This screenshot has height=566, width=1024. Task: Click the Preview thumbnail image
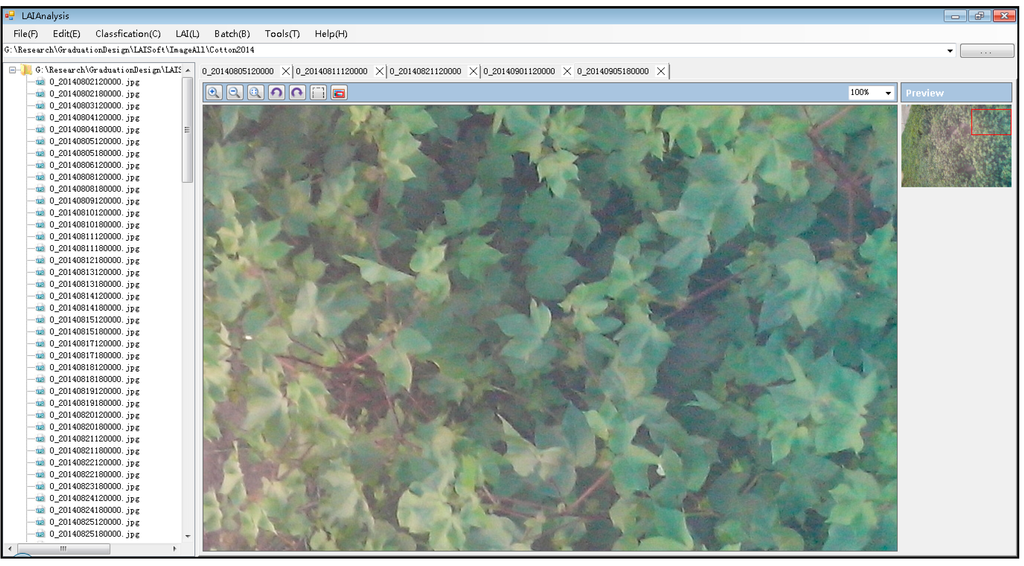[x=956, y=146]
